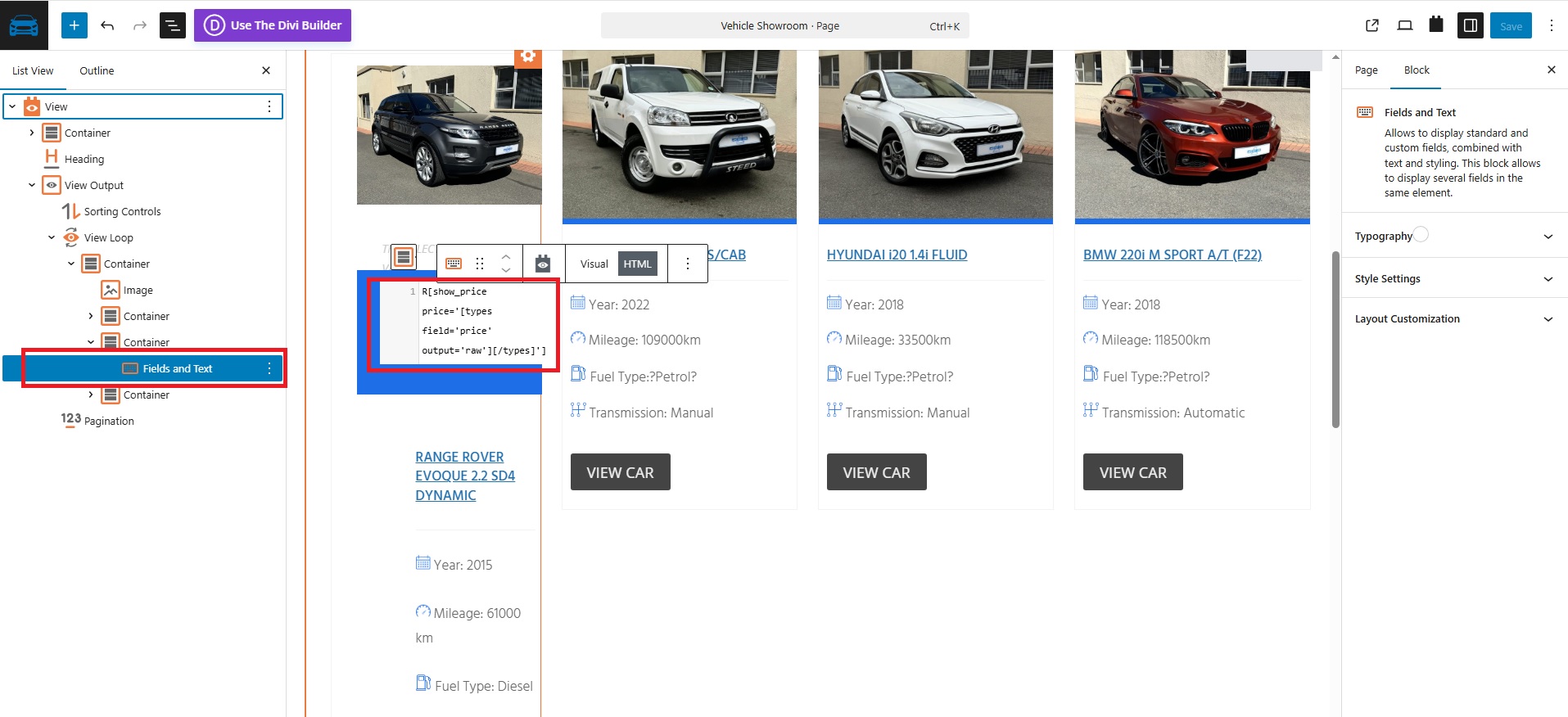1568x717 pixels.
Task: Open the laptop preview options
Action: [x=1405, y=25]
